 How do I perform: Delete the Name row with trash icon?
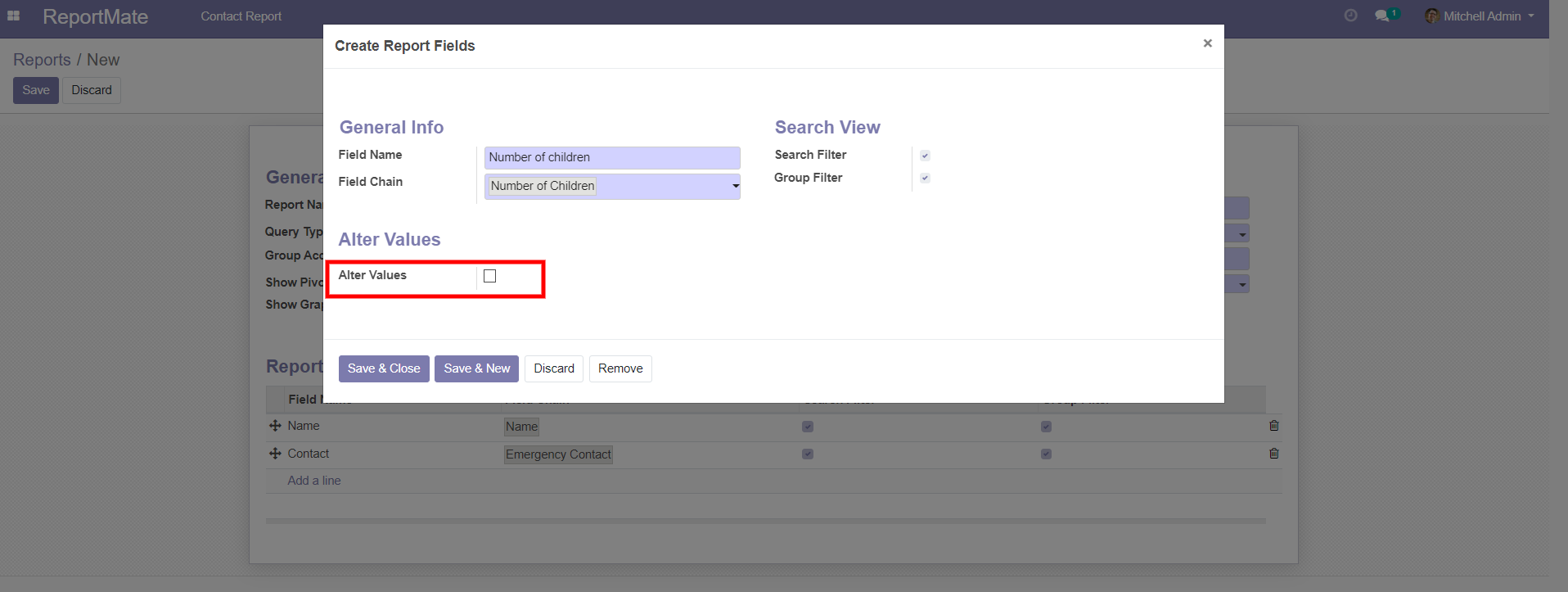pos(1273,426)
